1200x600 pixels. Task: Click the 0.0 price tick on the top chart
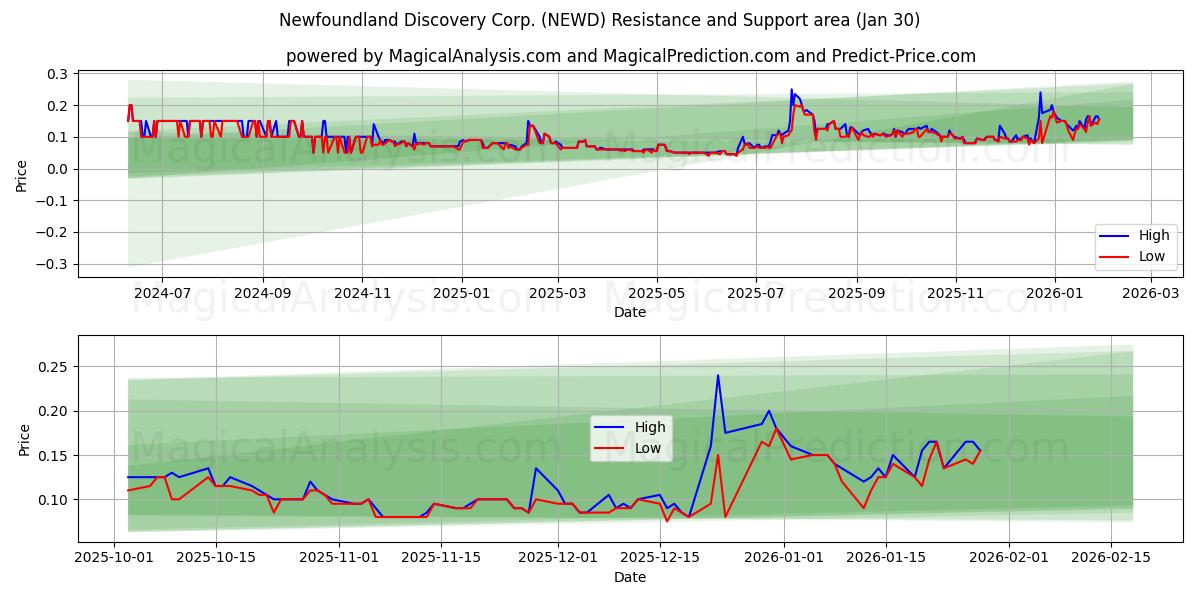point(57,169)
